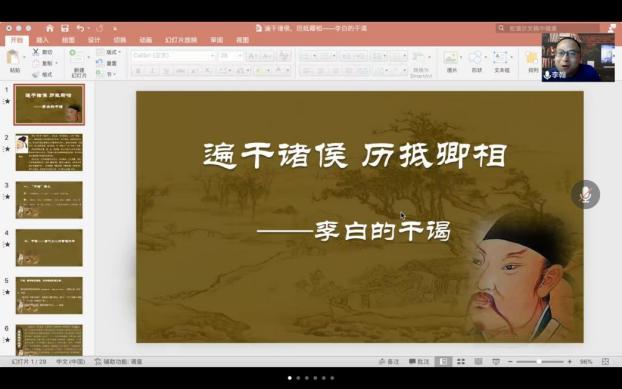
Task: Undo the last action with undo arrow
Action: point(81,28)
